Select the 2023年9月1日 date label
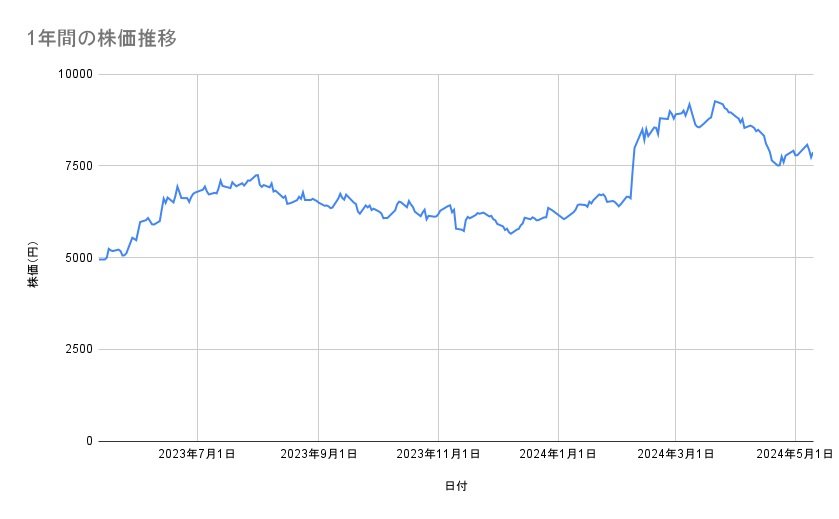This screenshot has width=839, height=519. coord(318,455)
